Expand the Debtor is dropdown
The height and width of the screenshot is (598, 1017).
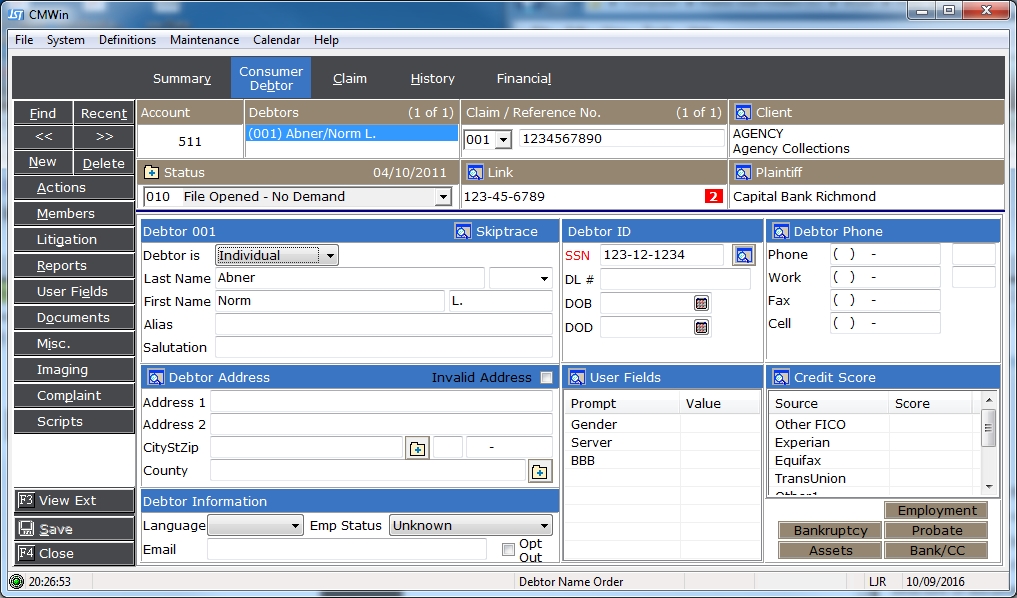tap(330, 255)
